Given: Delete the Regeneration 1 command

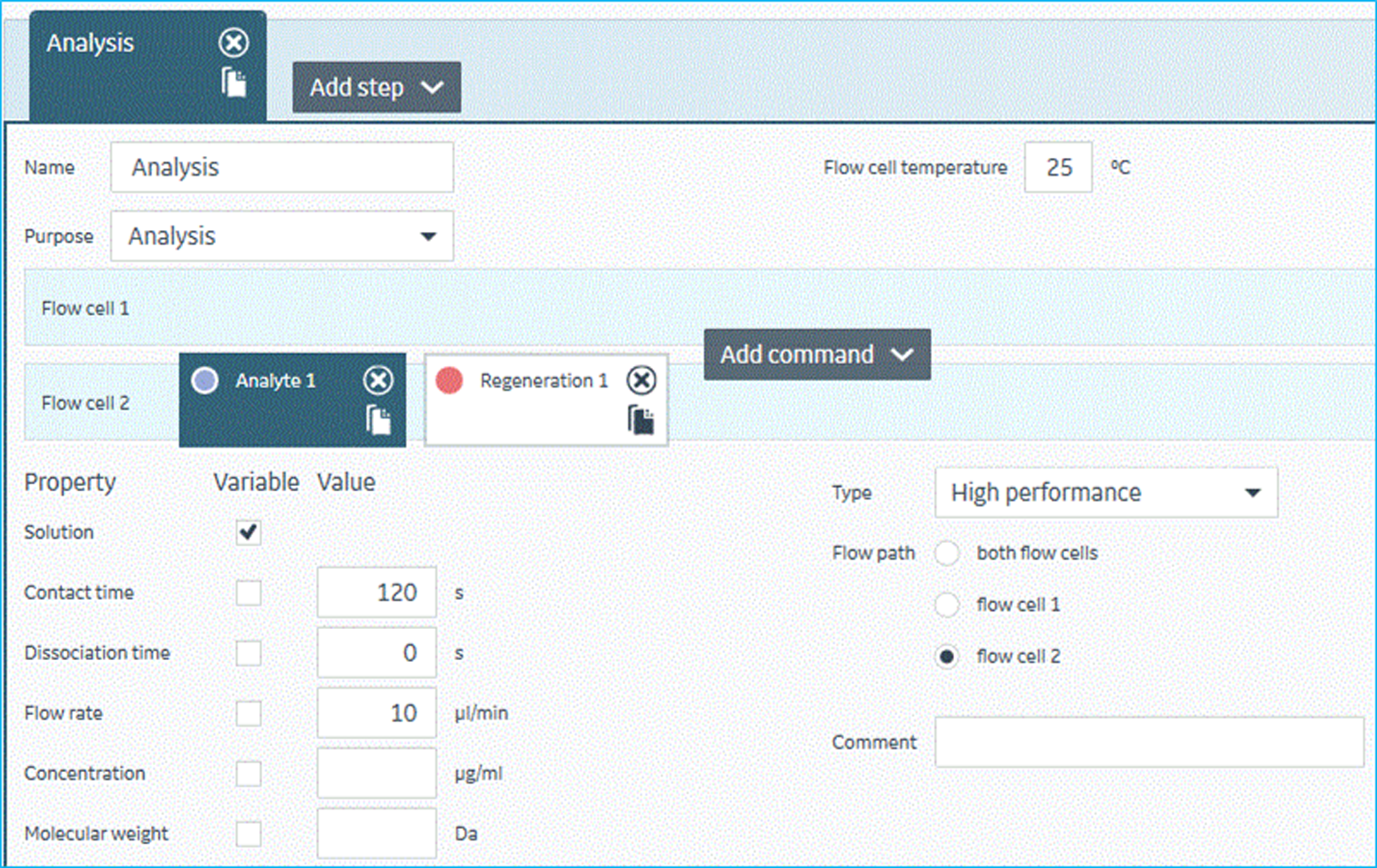Looking at the screenshot, I should 641,380.
